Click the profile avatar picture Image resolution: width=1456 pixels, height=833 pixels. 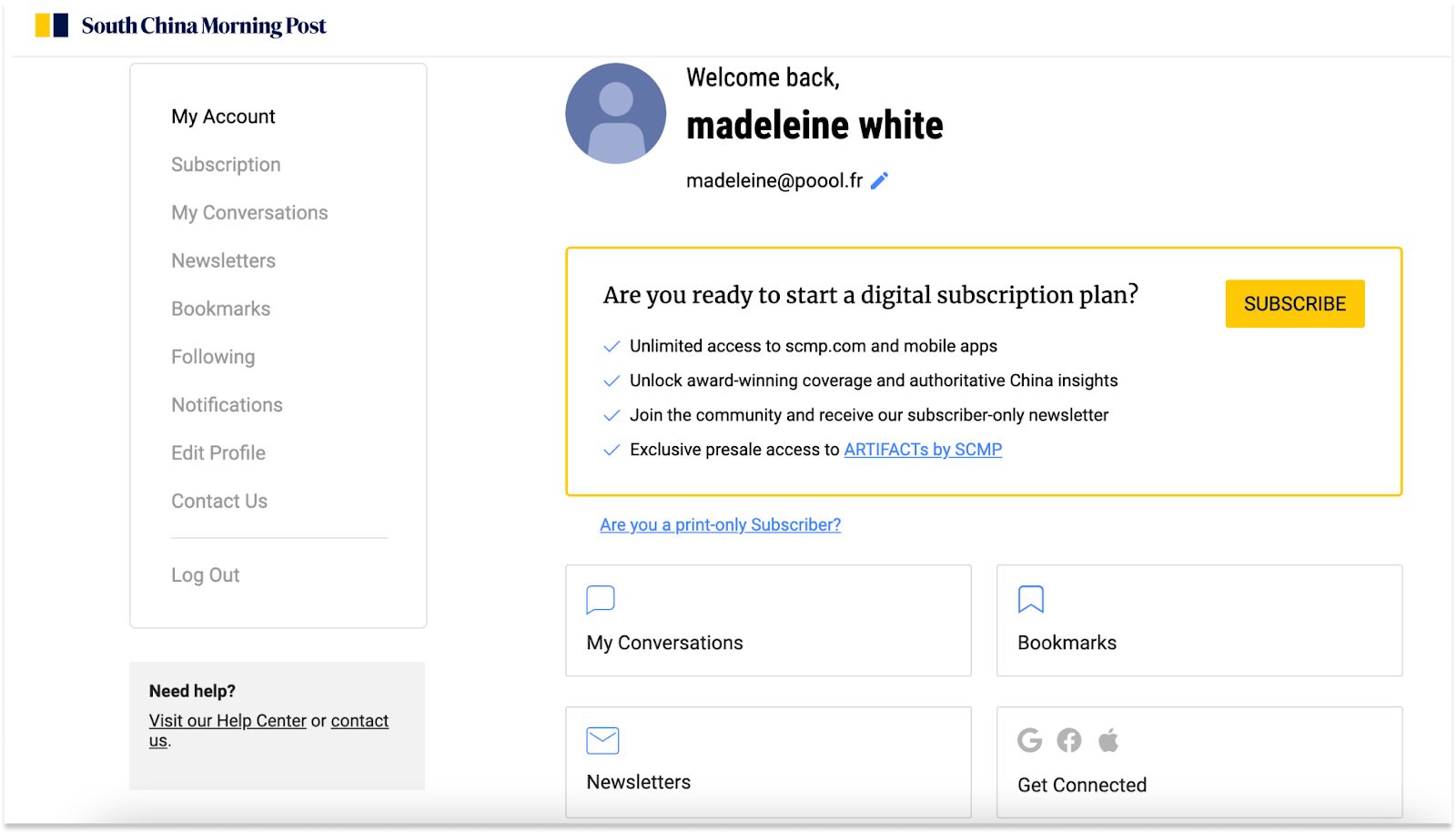click(x=615, y=112)
